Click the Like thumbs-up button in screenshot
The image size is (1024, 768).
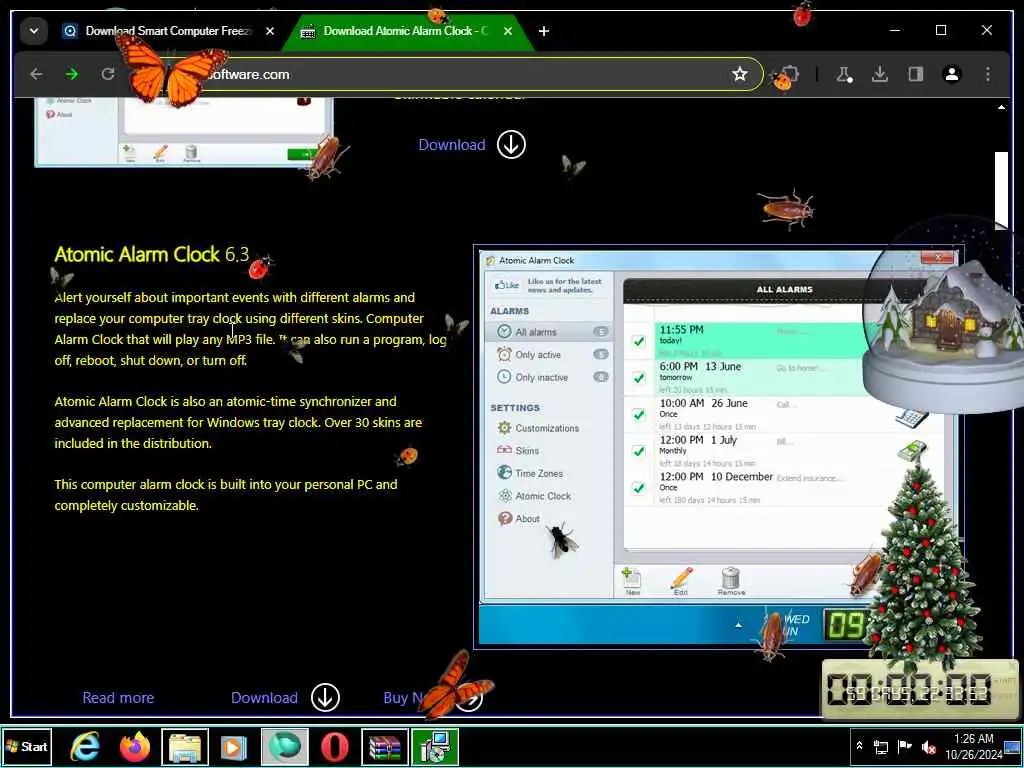point(507,285)
